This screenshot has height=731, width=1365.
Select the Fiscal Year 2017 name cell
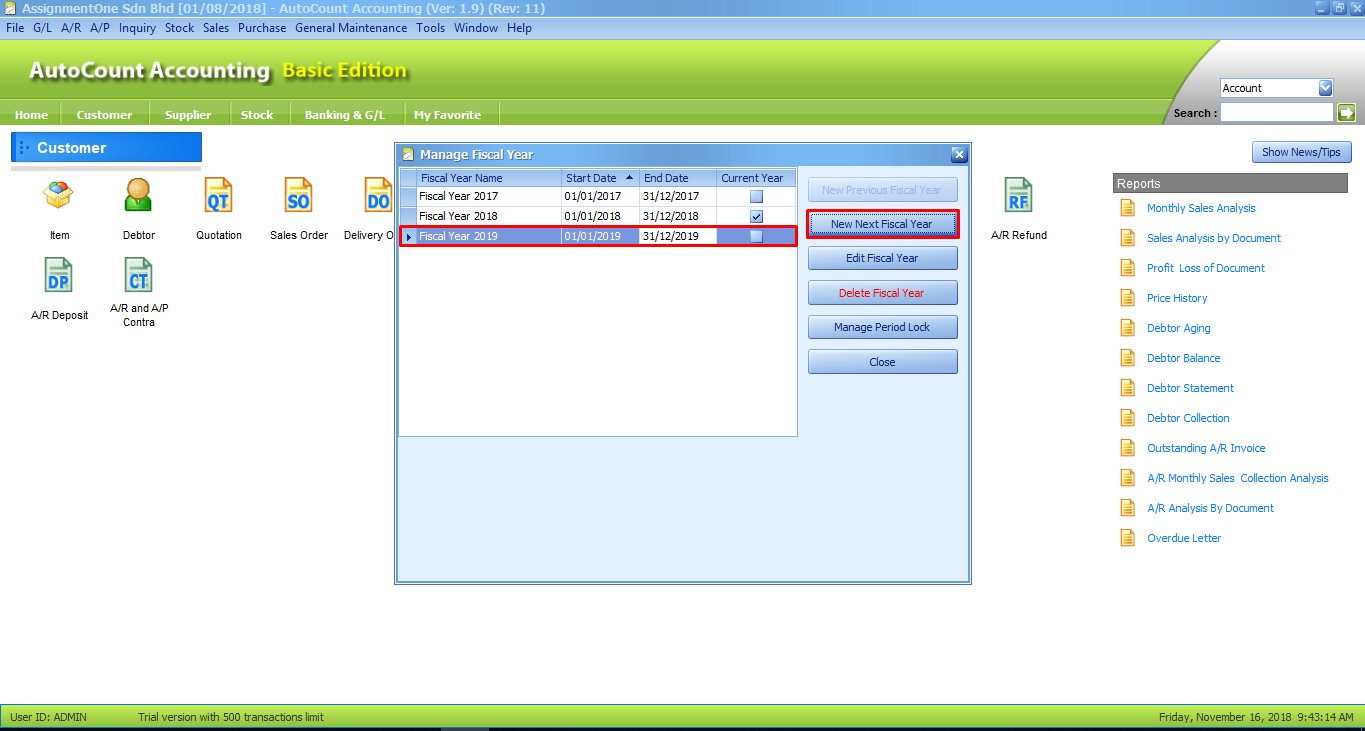pos(489,196)
